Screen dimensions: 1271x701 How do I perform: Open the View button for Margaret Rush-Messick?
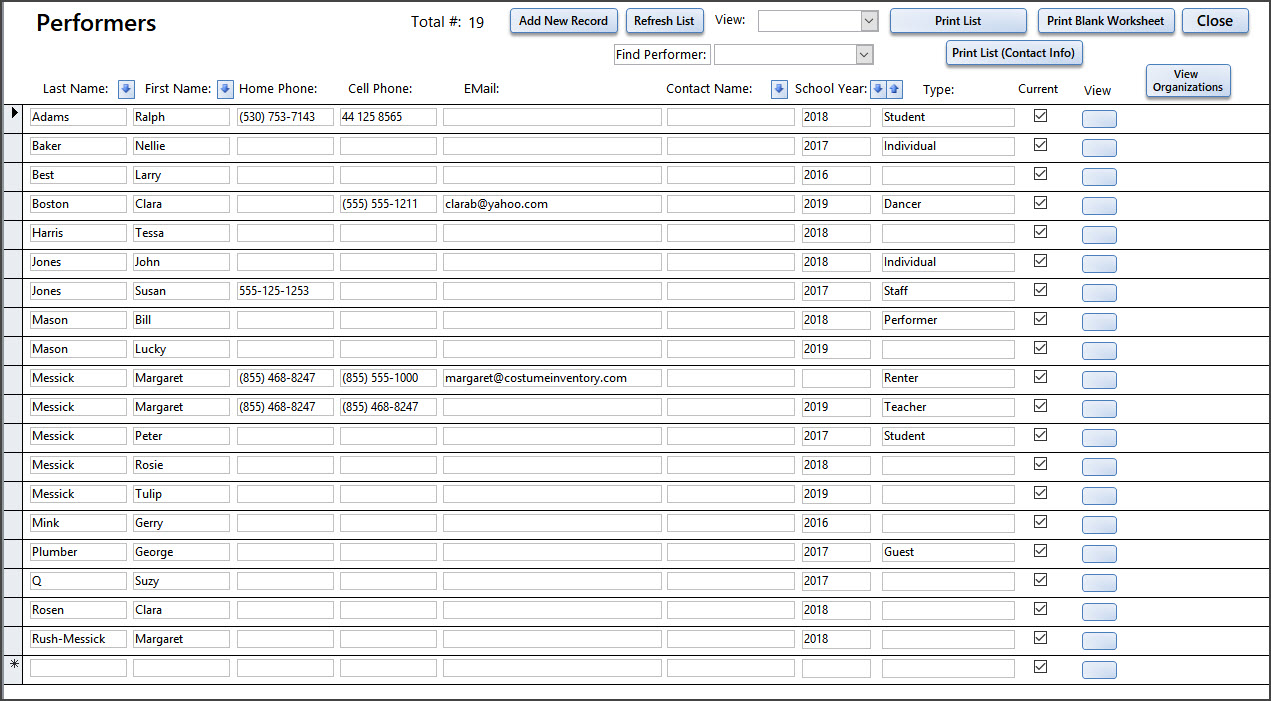click(x=1099, y=641)
